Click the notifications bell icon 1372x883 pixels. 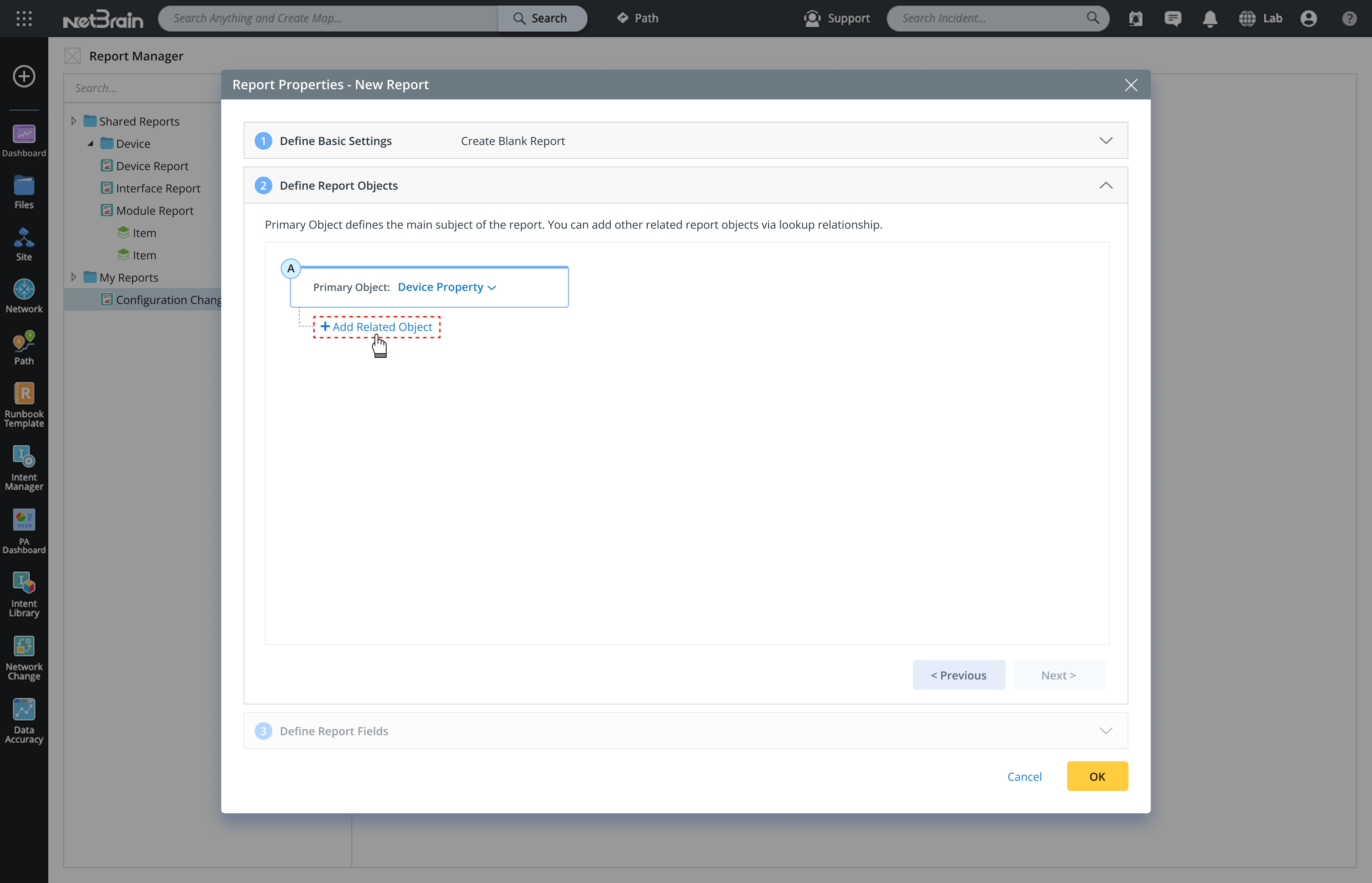[1210, 18]
